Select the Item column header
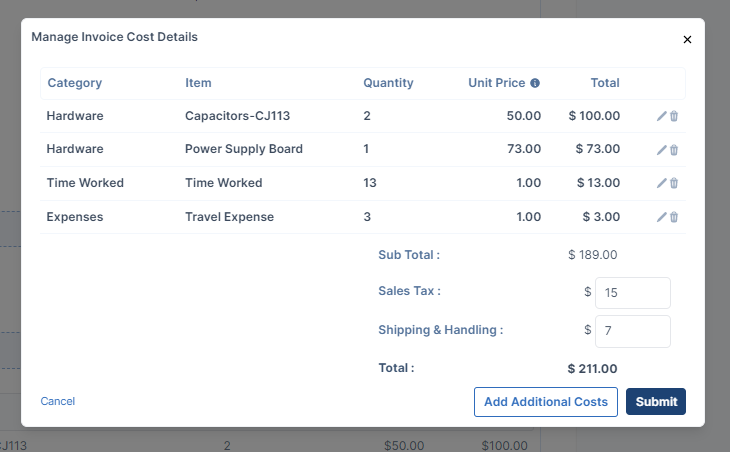 (x=198, y=83)
